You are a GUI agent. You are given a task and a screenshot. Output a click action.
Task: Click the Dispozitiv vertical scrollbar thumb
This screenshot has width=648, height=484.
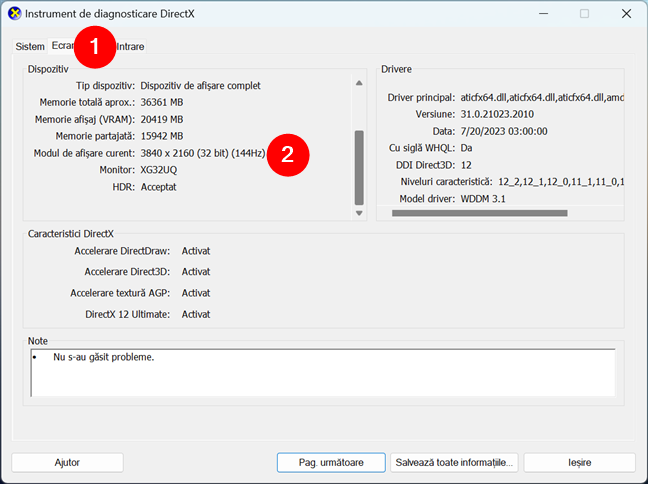[359, 167]
